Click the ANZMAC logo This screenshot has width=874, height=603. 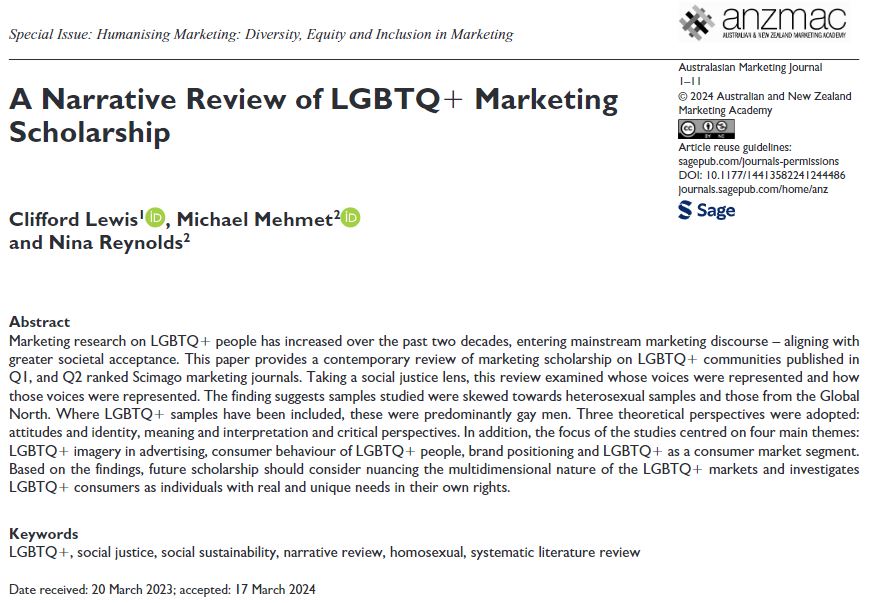click(x=761, y=24)
